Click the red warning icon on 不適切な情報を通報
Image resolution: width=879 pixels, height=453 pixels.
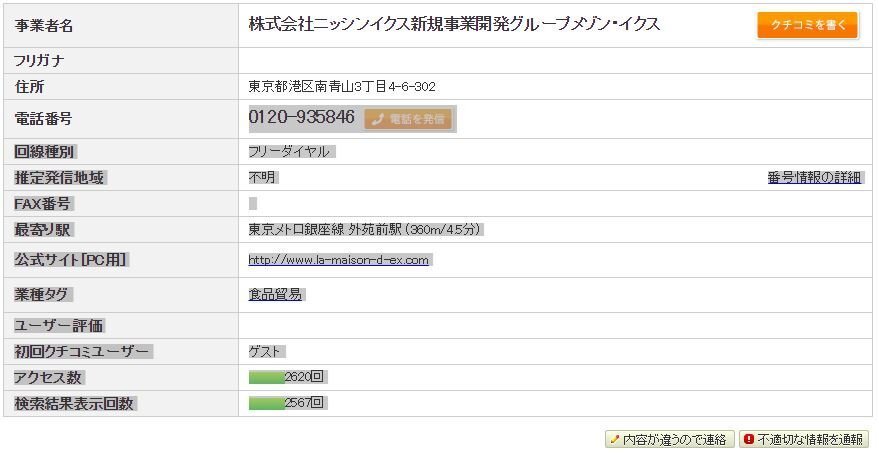click(748, 439)
